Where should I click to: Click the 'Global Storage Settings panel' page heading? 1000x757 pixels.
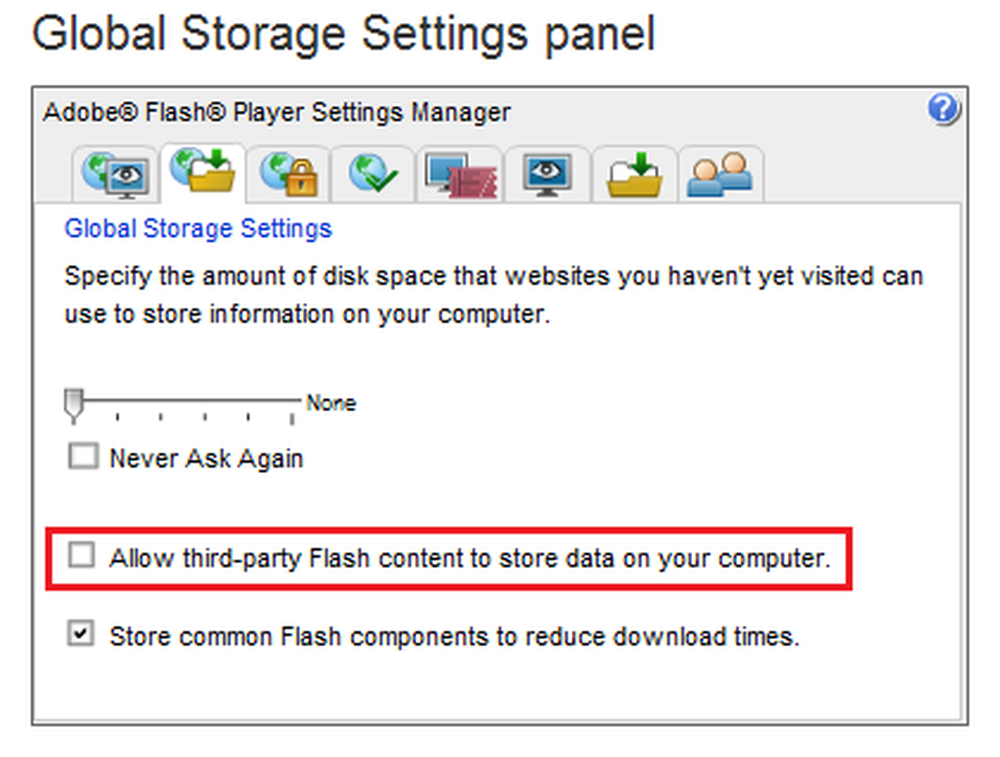[343, 35]
